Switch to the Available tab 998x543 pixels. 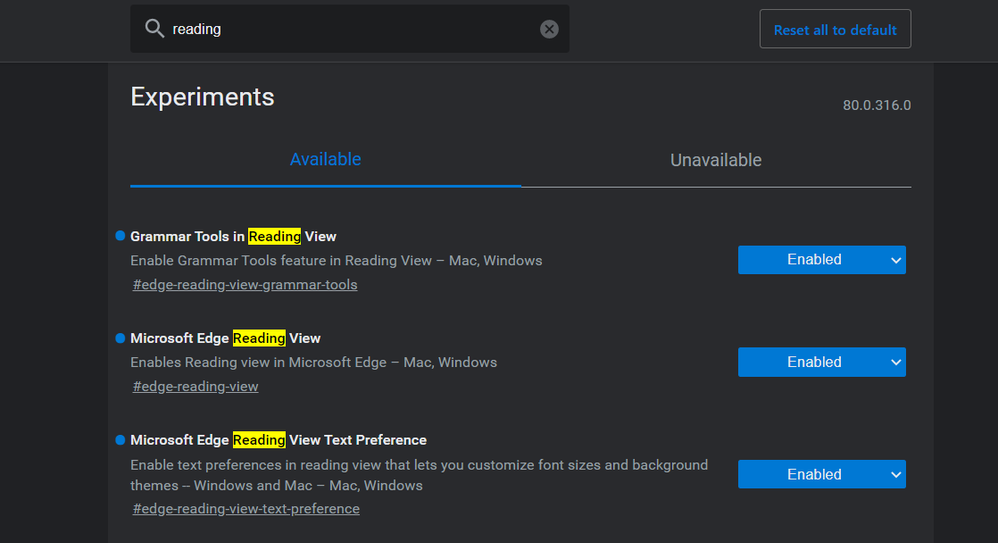(x=325, y=159)
